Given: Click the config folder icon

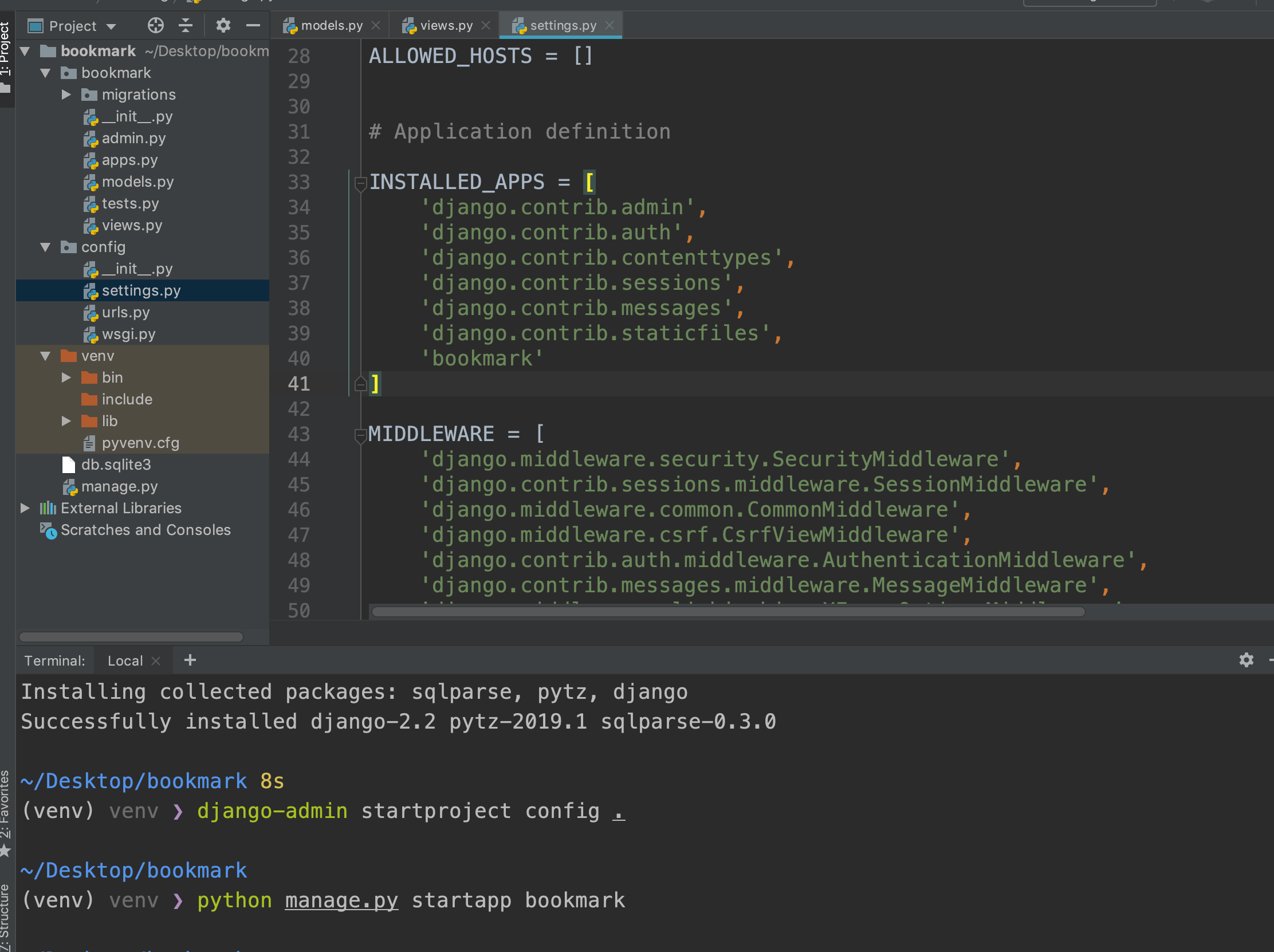Looking at the screenshot, I should tap(69, 247).
